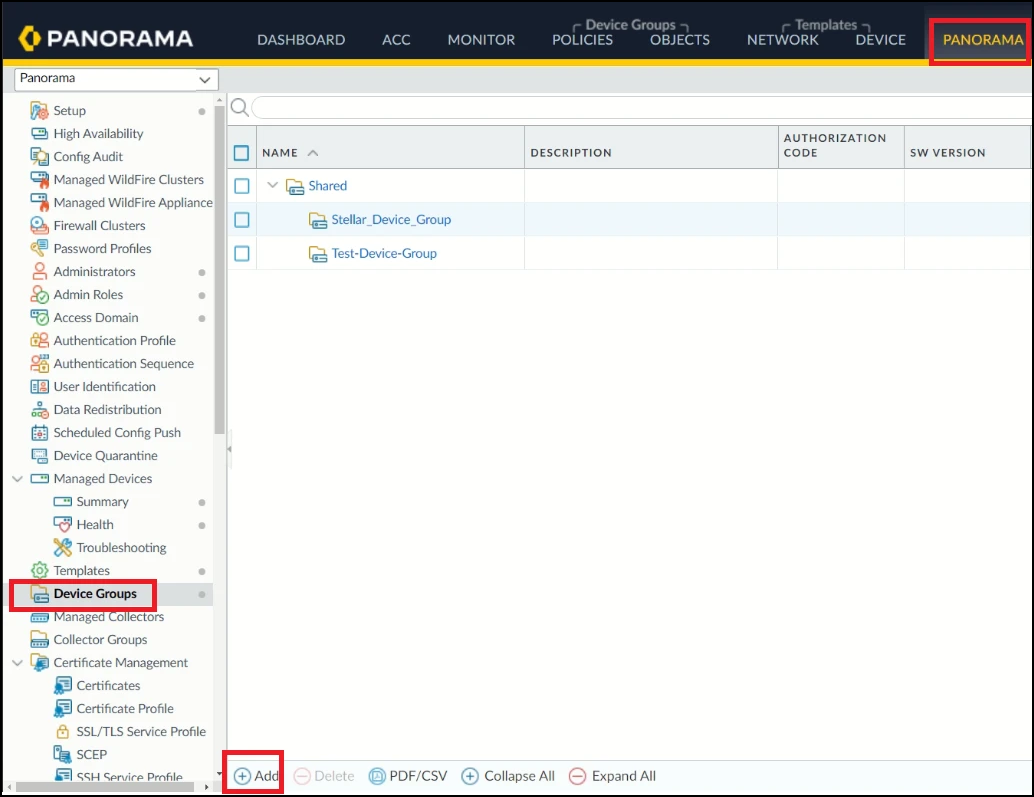Click the Scheduled Config Push icon

pyautogui.click(x=39, y=433)
